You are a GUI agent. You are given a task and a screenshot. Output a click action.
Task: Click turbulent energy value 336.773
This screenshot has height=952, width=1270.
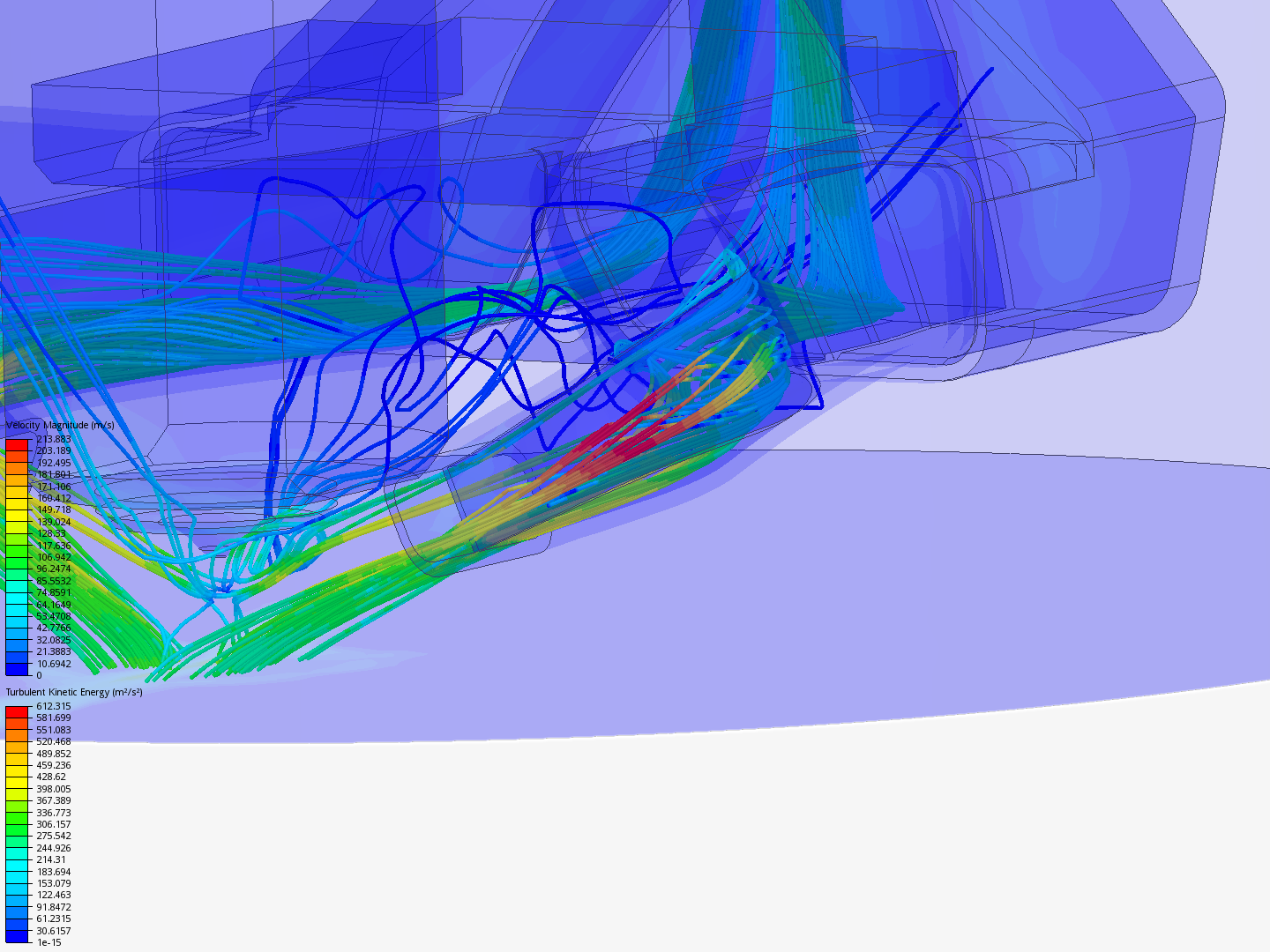[x=54, y=813]
